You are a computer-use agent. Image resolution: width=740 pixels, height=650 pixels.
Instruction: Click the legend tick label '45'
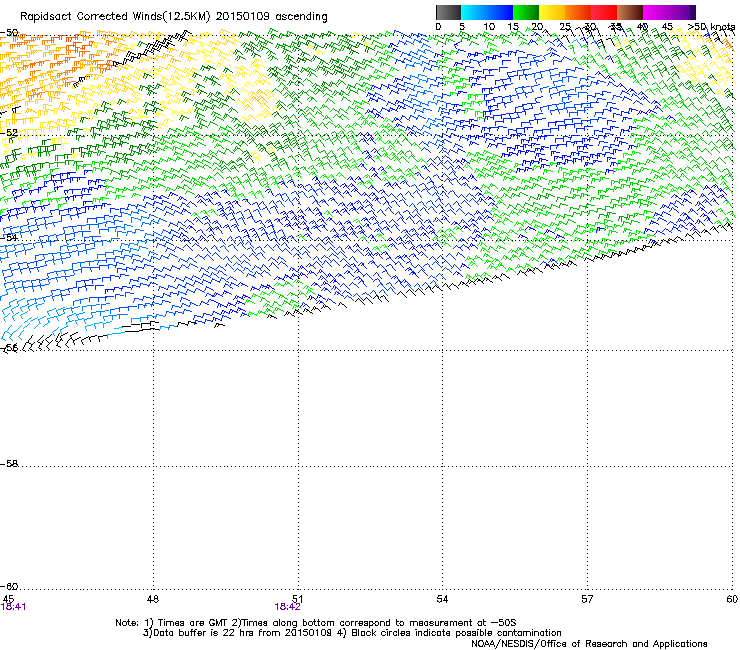click(667, 27)
